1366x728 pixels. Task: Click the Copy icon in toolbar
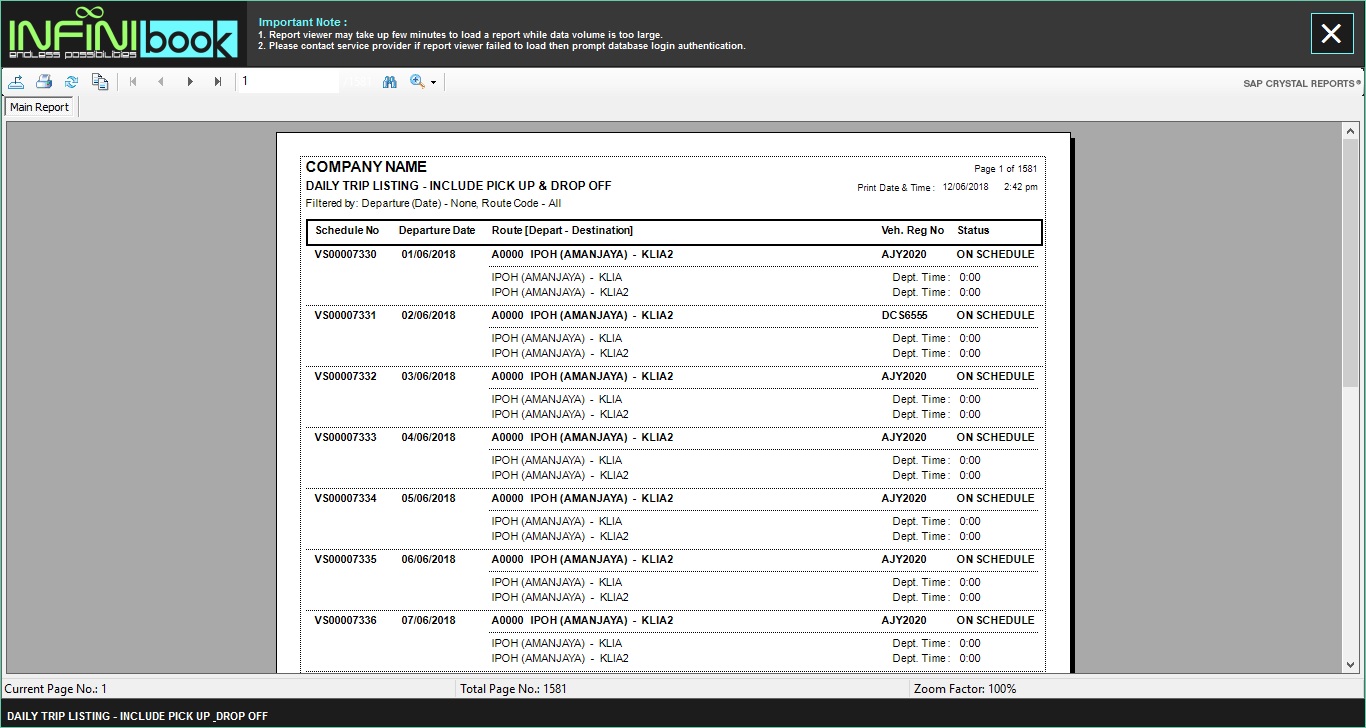pos(99,82)
